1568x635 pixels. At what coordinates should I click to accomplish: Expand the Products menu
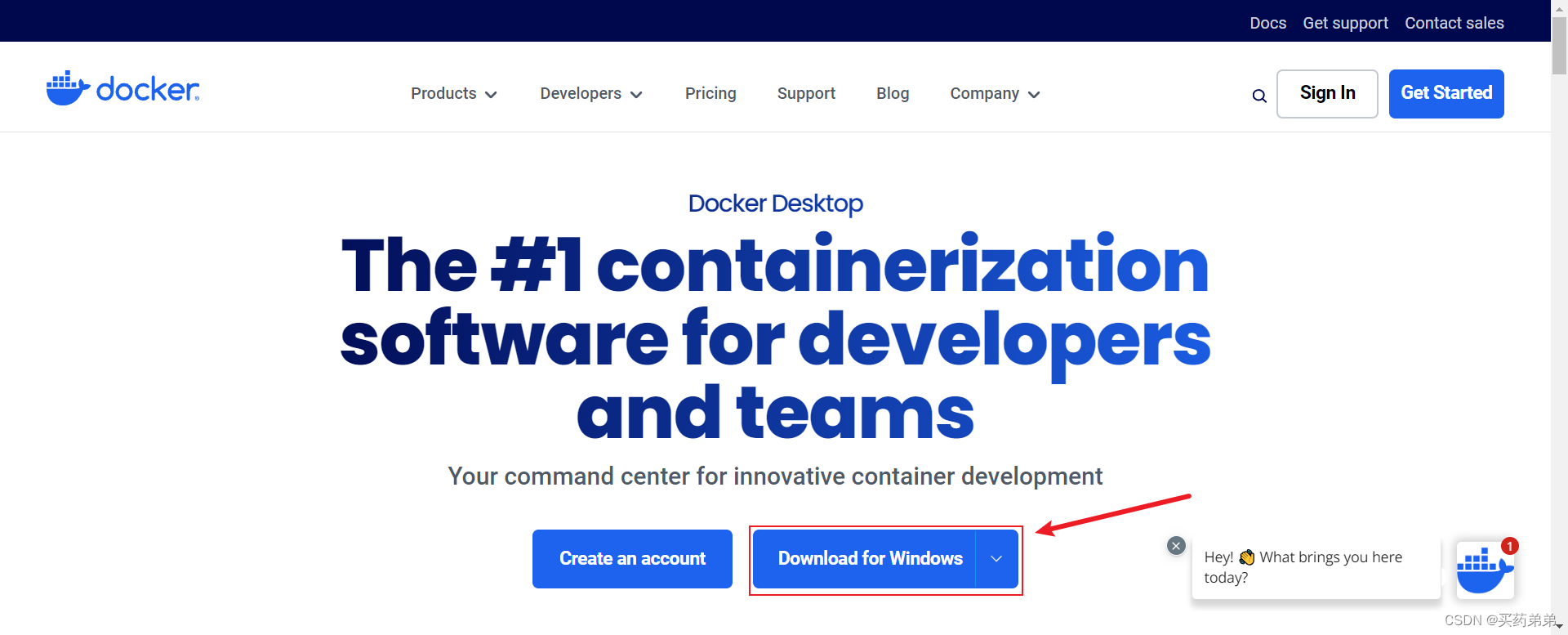[x=454, y=94]
